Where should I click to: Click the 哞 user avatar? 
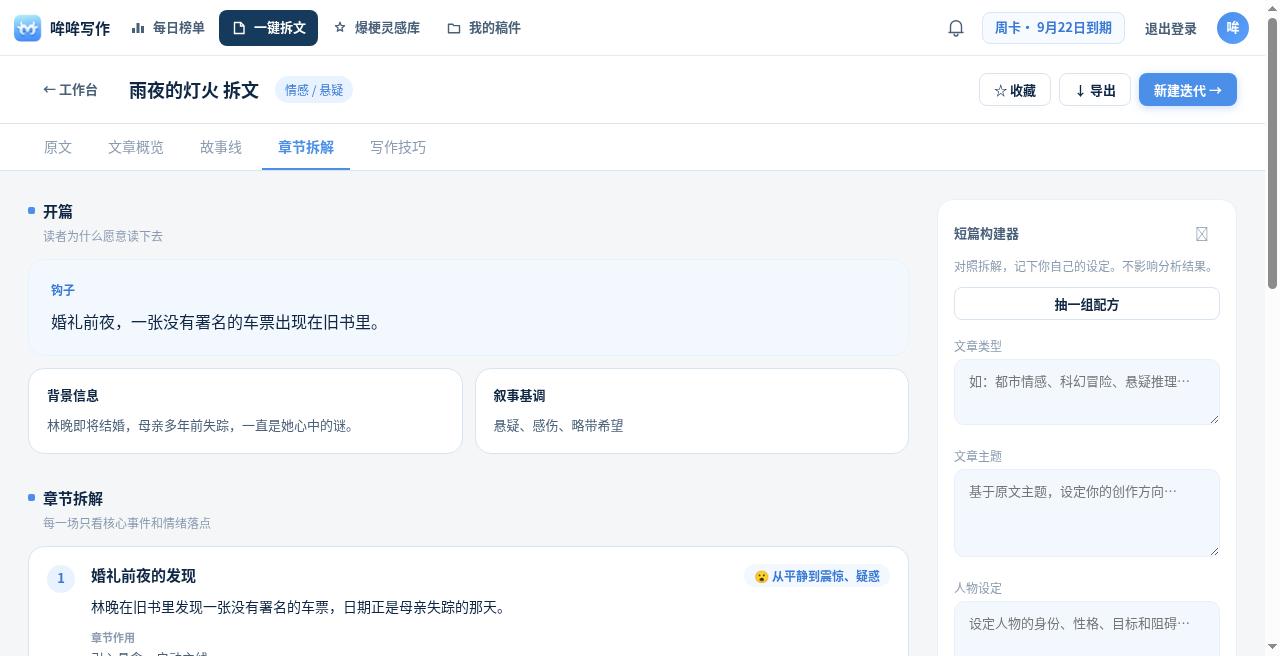(1233, 28)
